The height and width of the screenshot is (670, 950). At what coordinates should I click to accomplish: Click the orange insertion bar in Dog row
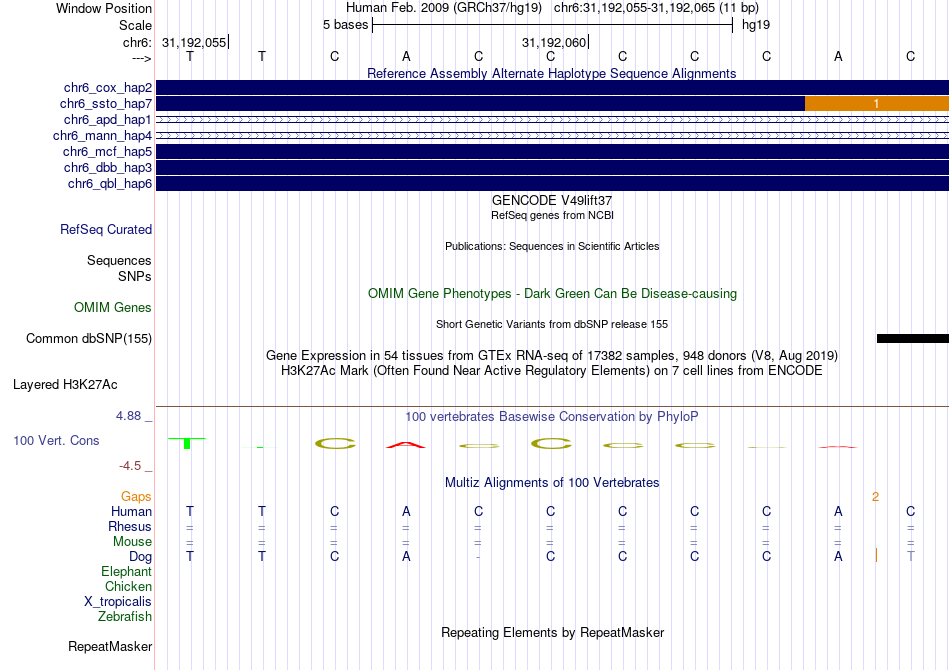pos(876,555)
